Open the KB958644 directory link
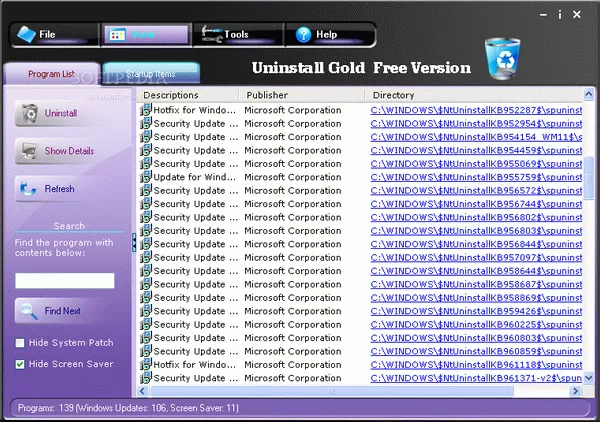600x422 pixels. point(476,271)
